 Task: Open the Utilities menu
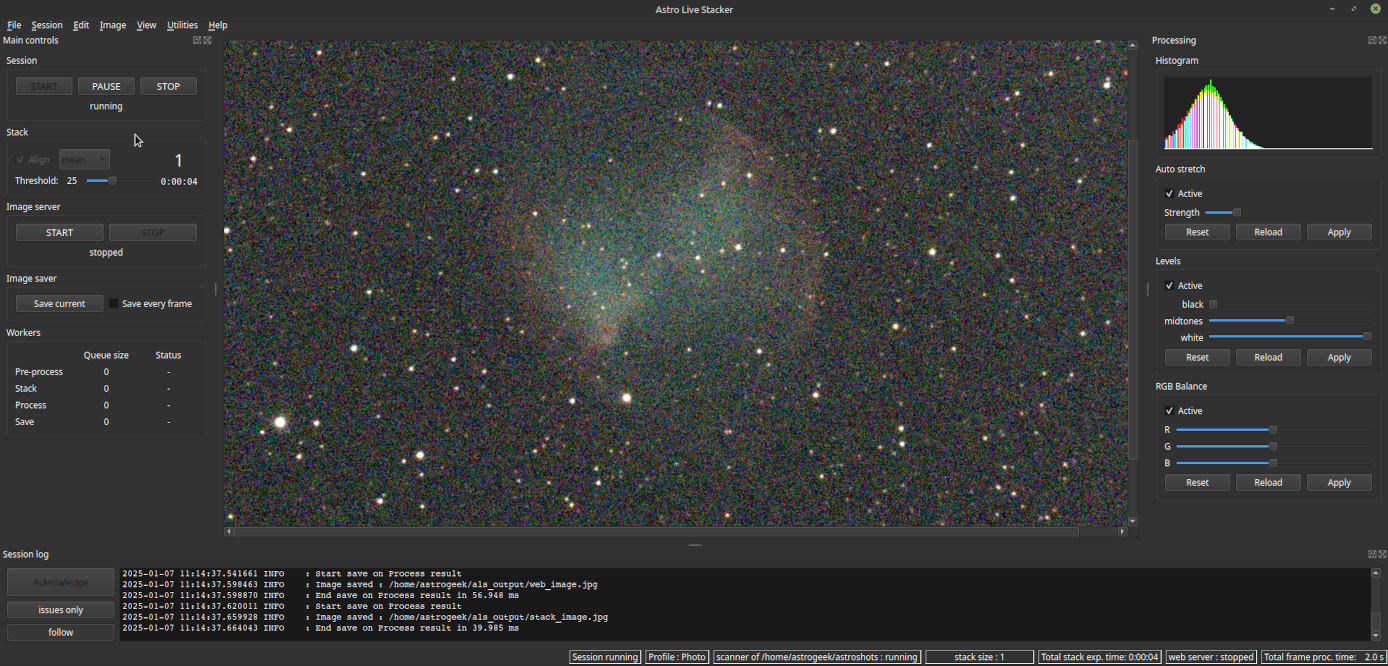[x=182, y=25]
